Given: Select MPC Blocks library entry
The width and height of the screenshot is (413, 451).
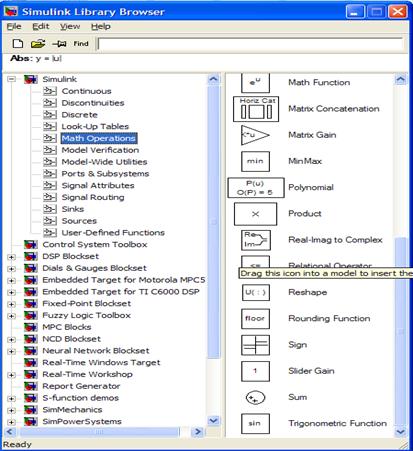Looking at the screenshot, I should pos(67,327).
